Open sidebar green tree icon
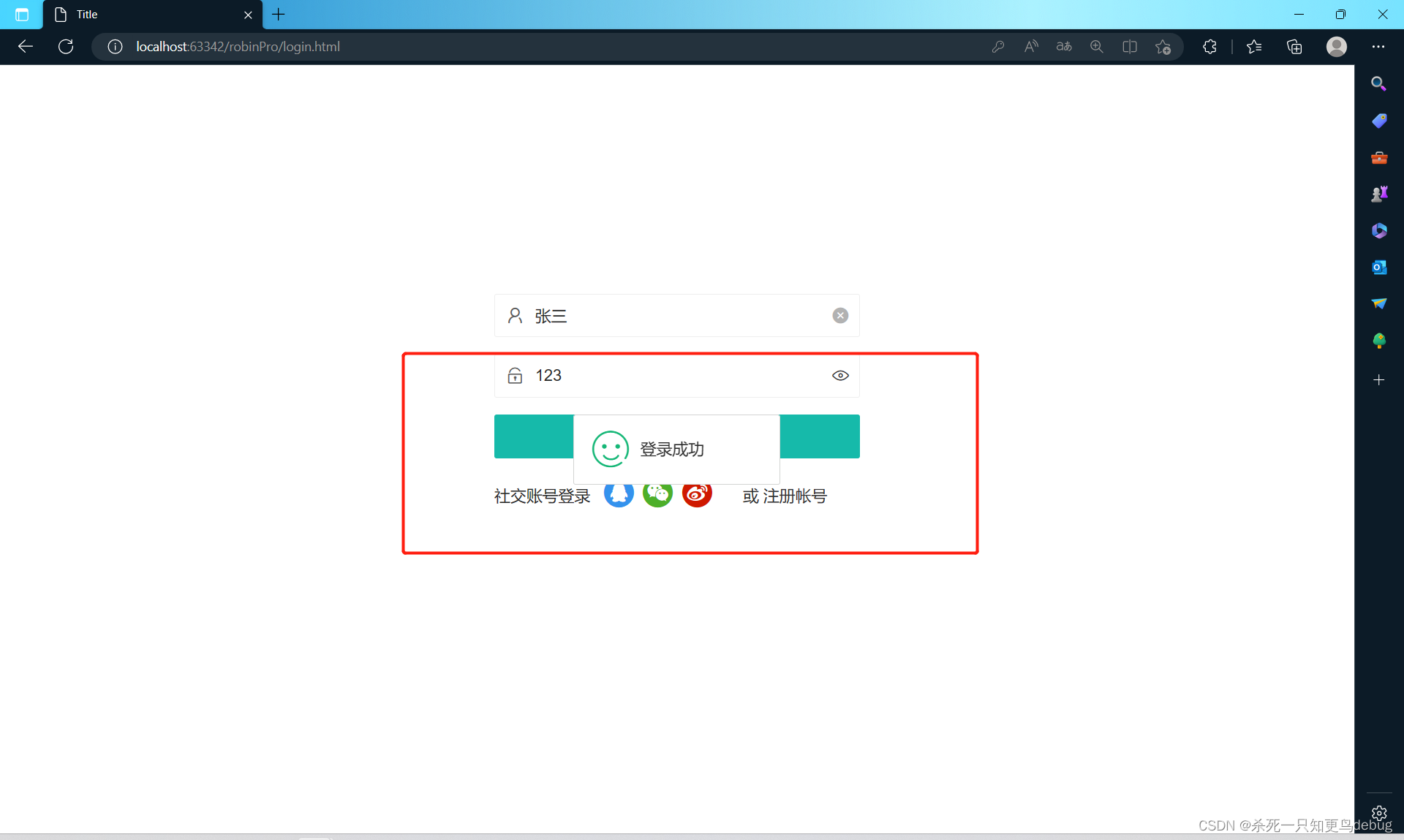 tap(1379, 341)
